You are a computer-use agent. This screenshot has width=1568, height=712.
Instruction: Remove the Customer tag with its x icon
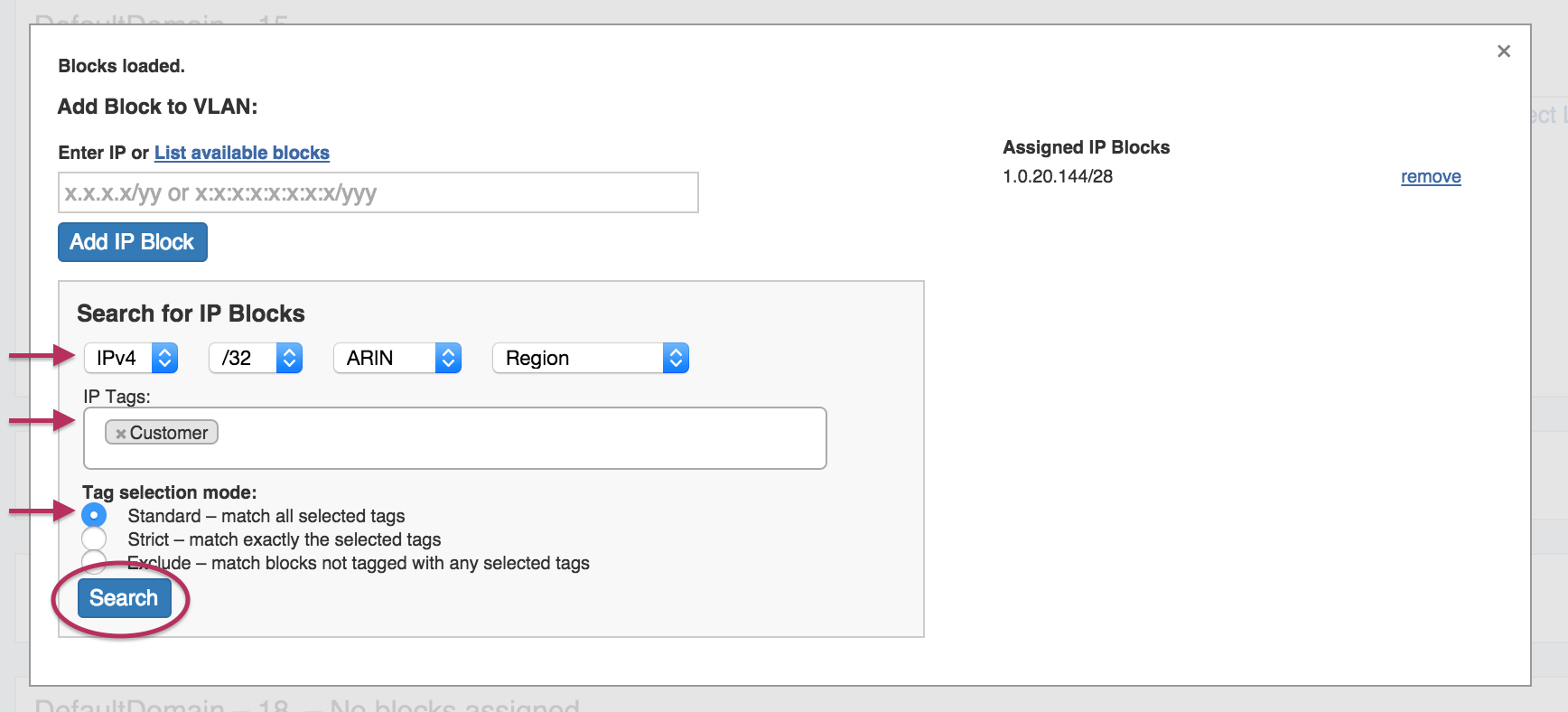pyautogui.click(x=120, y=434)
